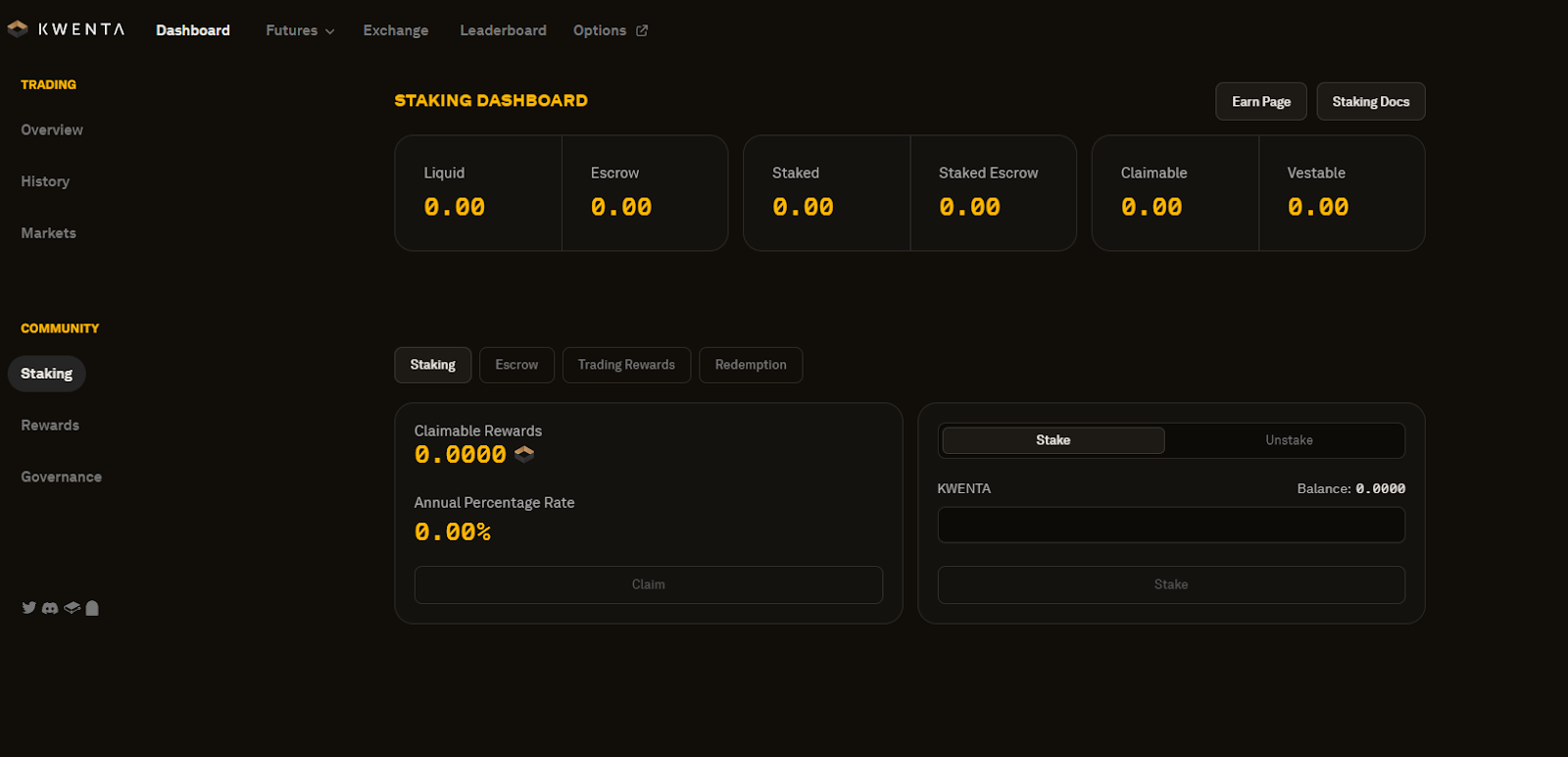The image size is (1568, 757).
Task: Switch to the Staking tab
Action: [x=433, y=365]
